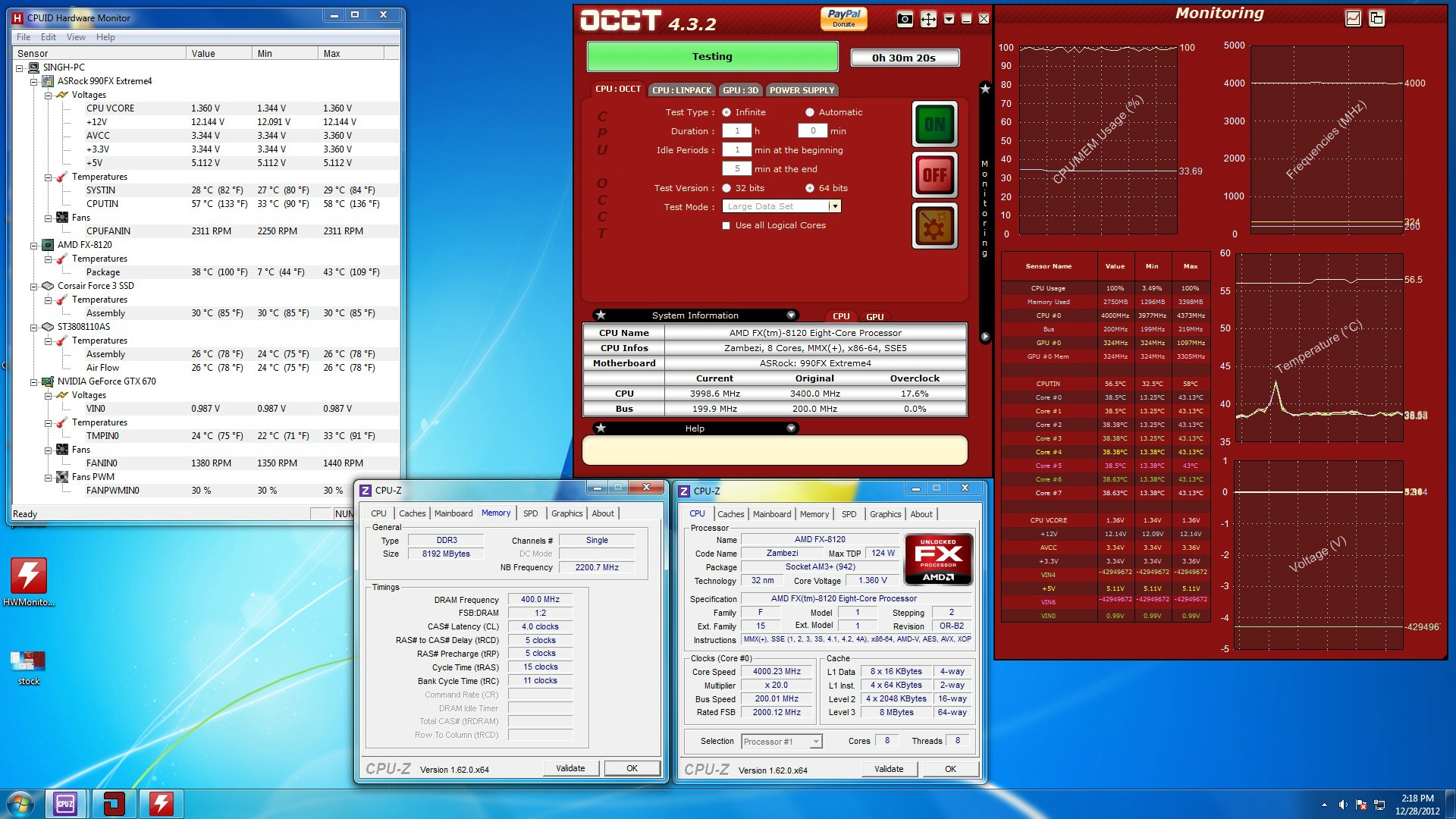Collapse ASRock 990FX Extreme4 node
This screenshot has height=819, width=1456.
coord(34,81)
